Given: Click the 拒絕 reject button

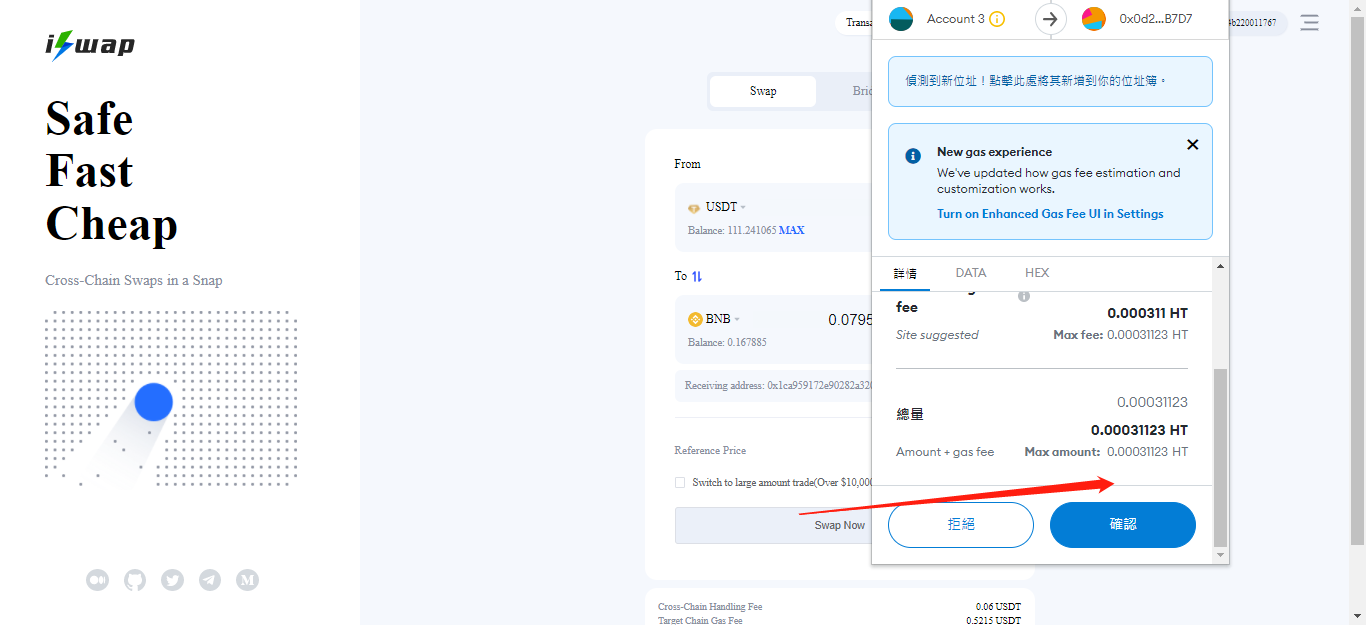Looking at the screenshot, I should click(x=961, y=524).
